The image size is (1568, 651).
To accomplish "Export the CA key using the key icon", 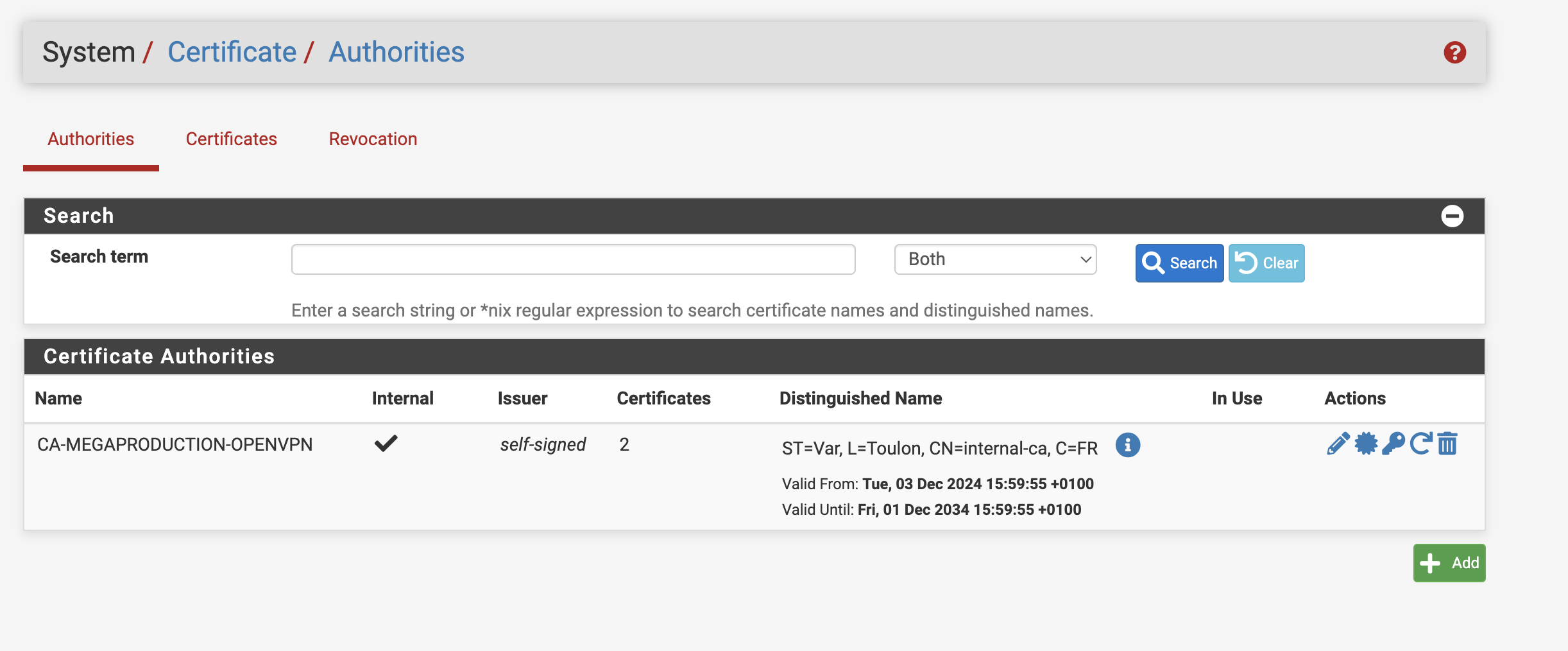I will click(x=1393, y=444).
